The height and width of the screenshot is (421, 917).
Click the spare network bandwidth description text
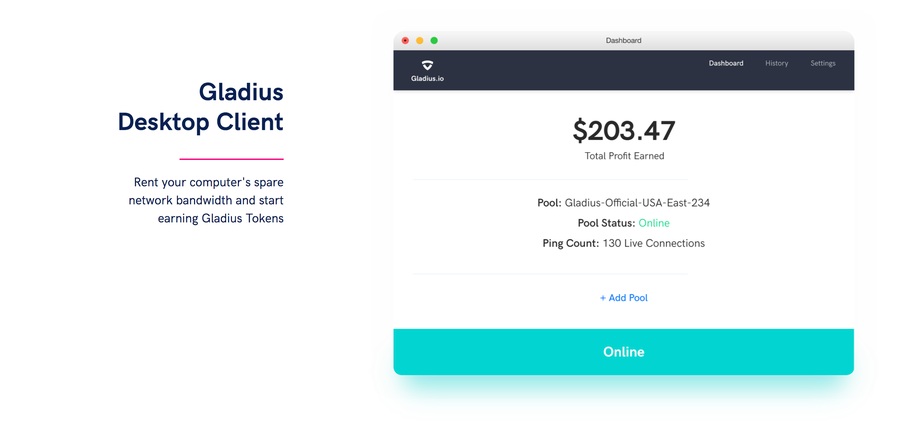(206, 200)
